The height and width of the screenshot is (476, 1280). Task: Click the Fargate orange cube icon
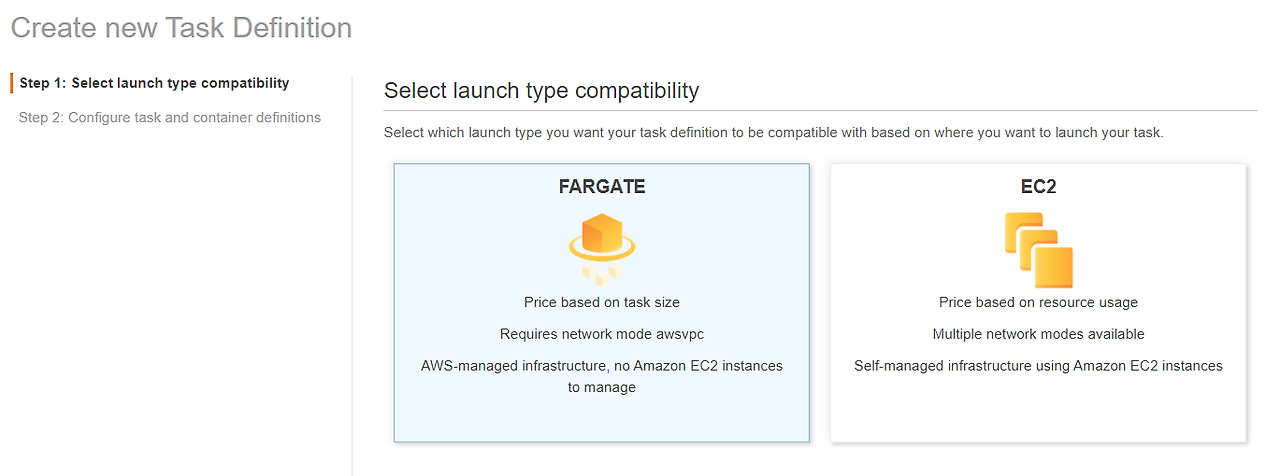click(601, 234)
